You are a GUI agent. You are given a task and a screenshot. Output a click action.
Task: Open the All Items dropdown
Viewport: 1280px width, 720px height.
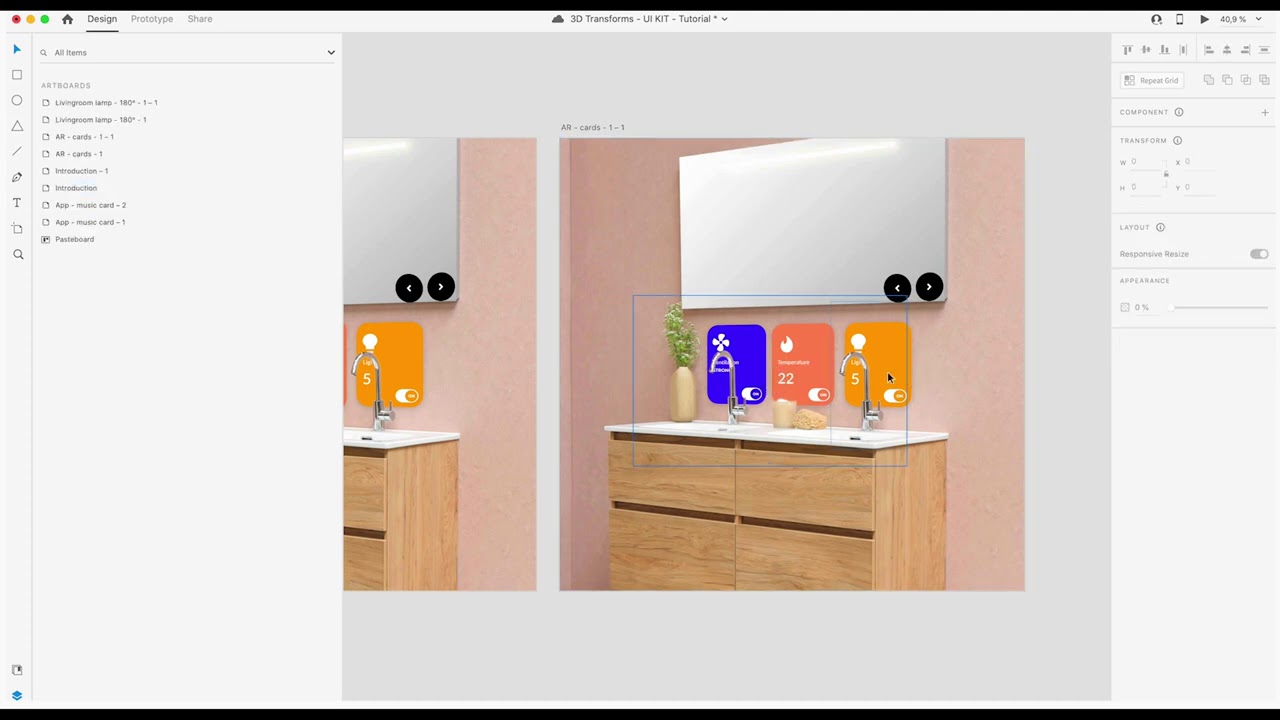(330, 52)
